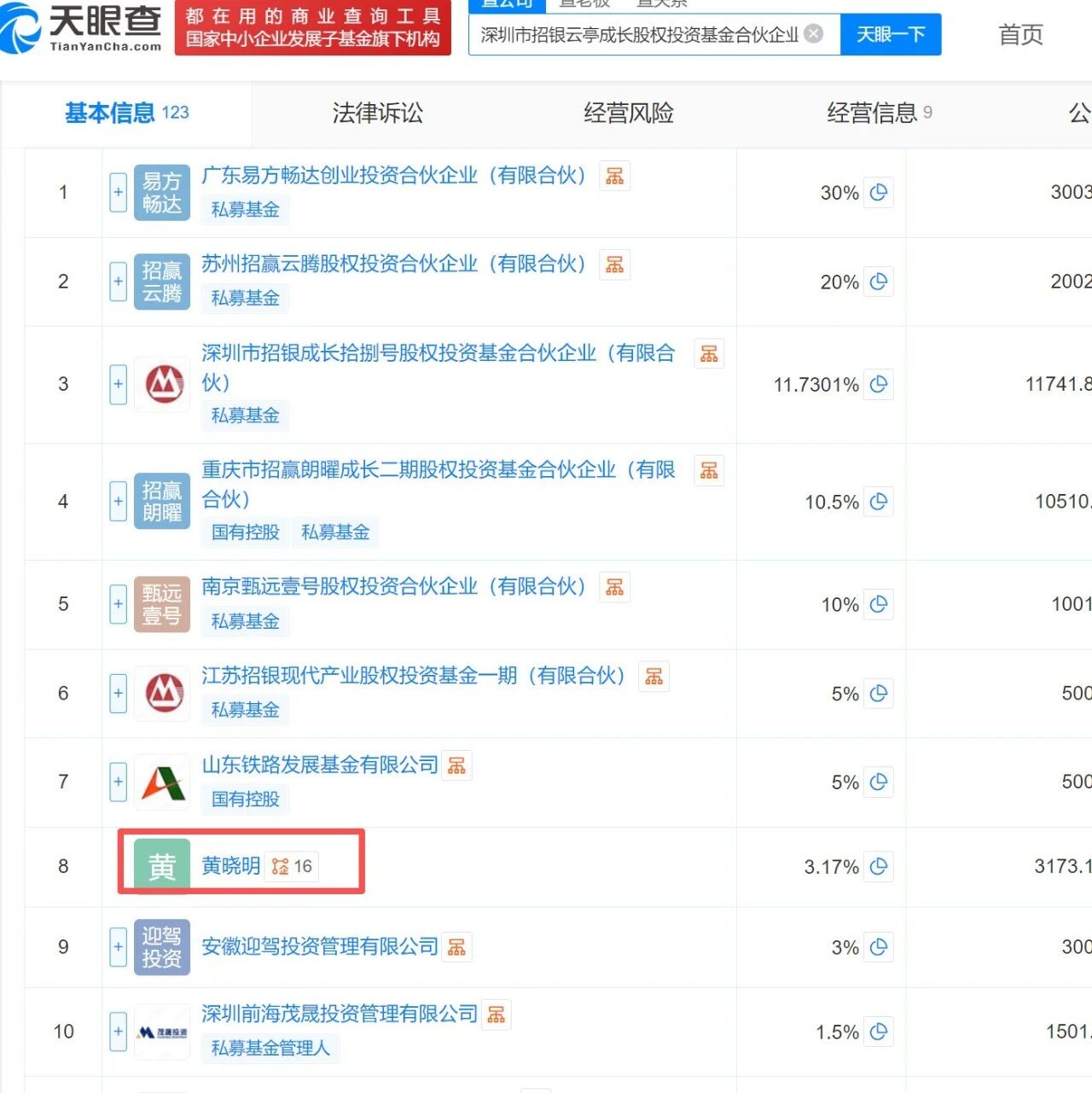Expand row 3 深圳市招银成长拾捌号 shareholders
This screenshot has height=1093, width=1092.
(119, 385)
